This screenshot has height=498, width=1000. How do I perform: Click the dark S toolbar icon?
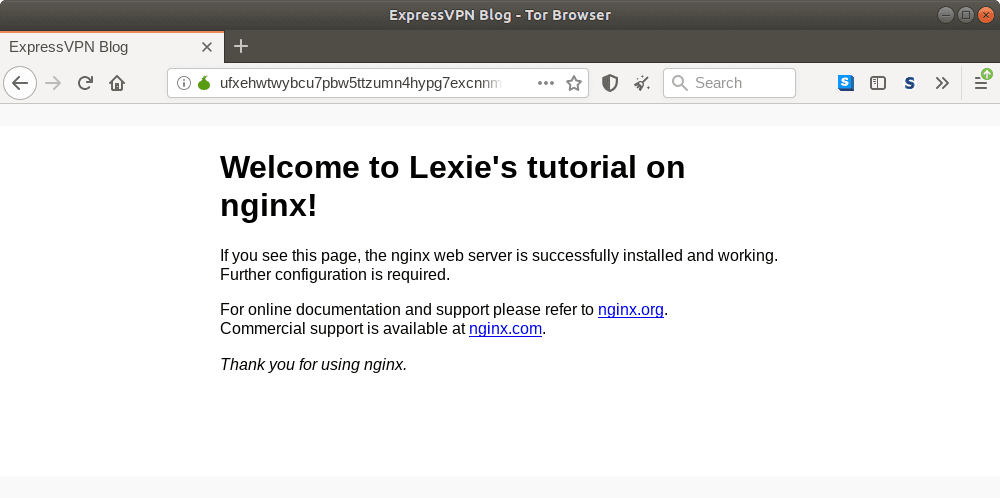[x=909, y=83]
